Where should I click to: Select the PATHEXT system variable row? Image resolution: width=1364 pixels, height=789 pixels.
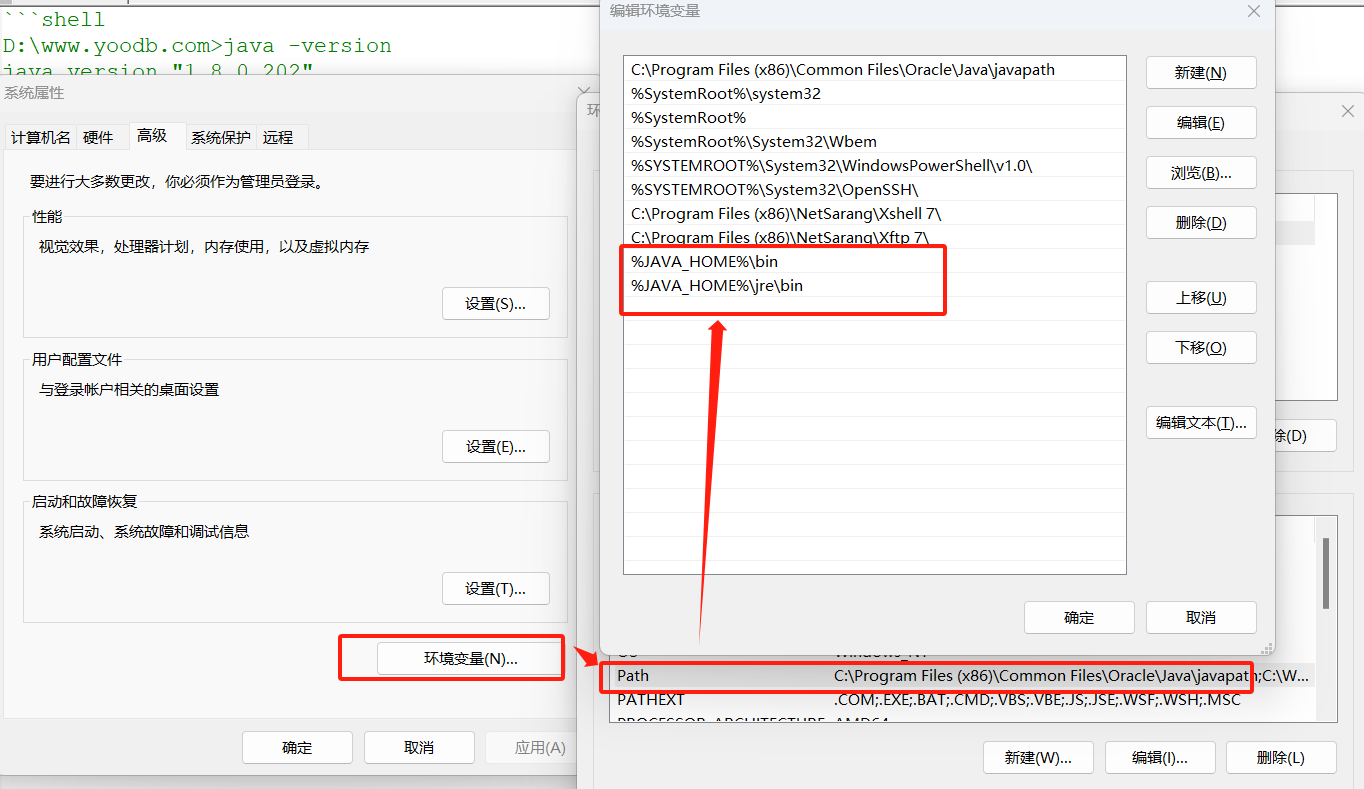coord(962,700)
